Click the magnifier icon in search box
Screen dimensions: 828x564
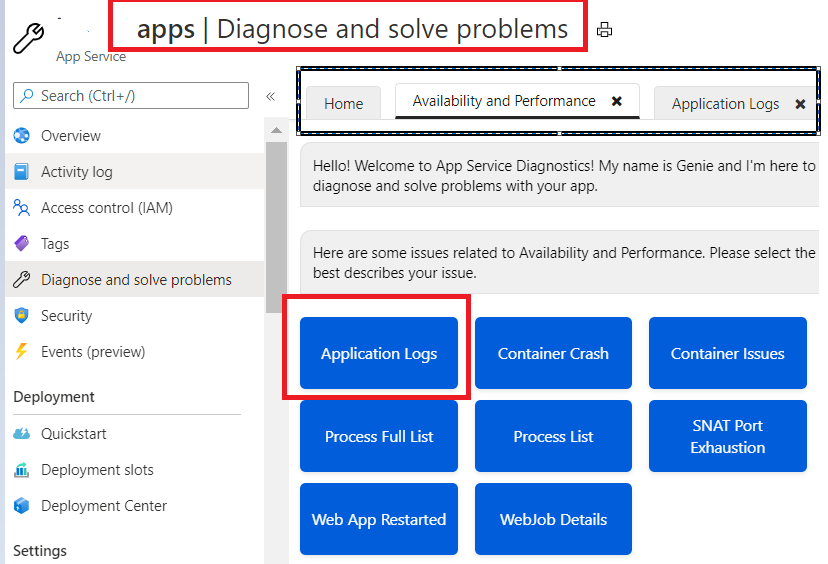click(x=26, y=96)
